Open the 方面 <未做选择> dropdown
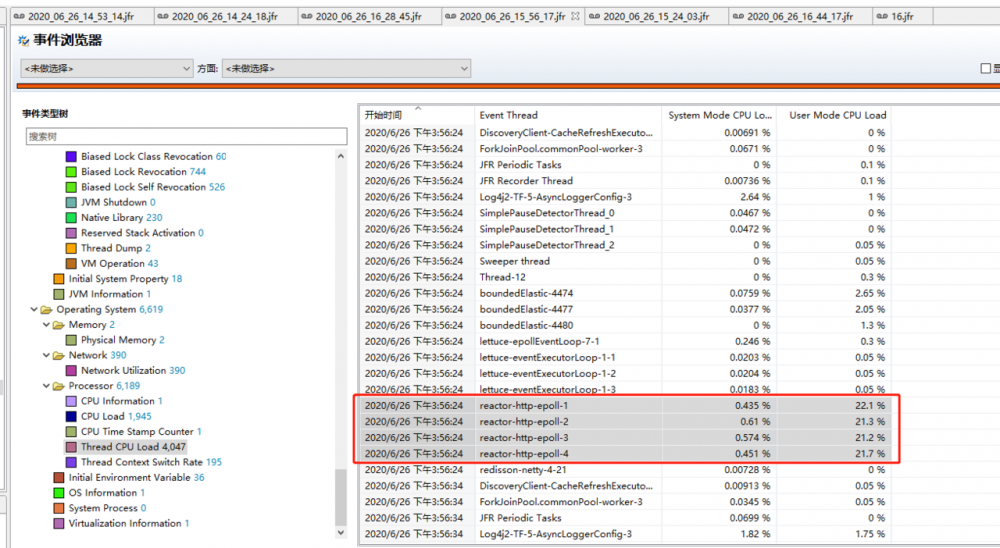Viewport: 1000px width, 548px height. point(346,68)
